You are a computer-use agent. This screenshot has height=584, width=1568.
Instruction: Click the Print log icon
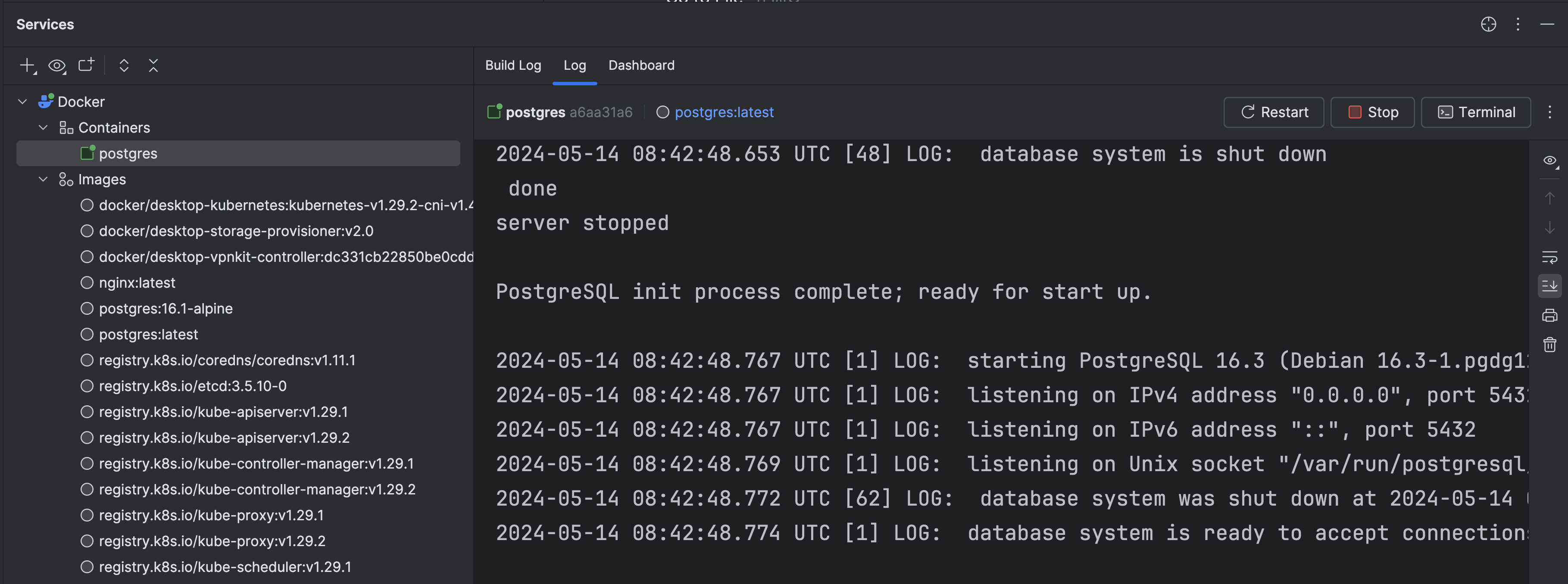pos(1549,315)
